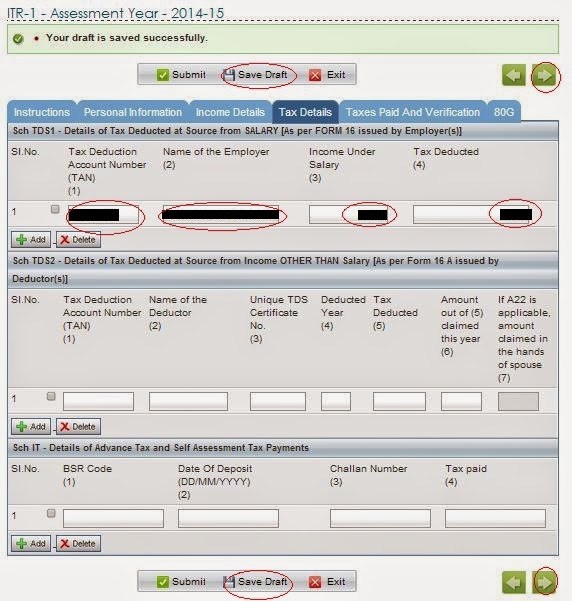
Task: Click TDS1 Tax Deducted field
Action: coord(473,214)
